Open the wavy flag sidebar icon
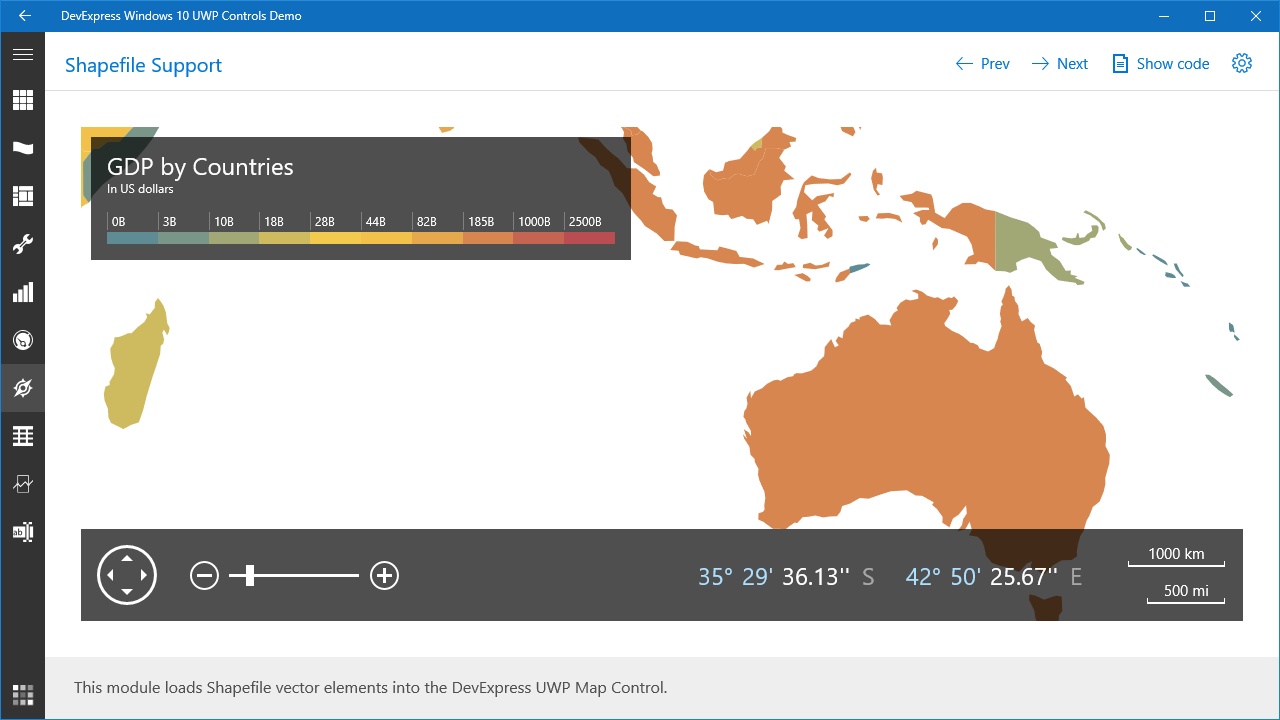This screenshot has width=1280, height=720. click(22, 148)
